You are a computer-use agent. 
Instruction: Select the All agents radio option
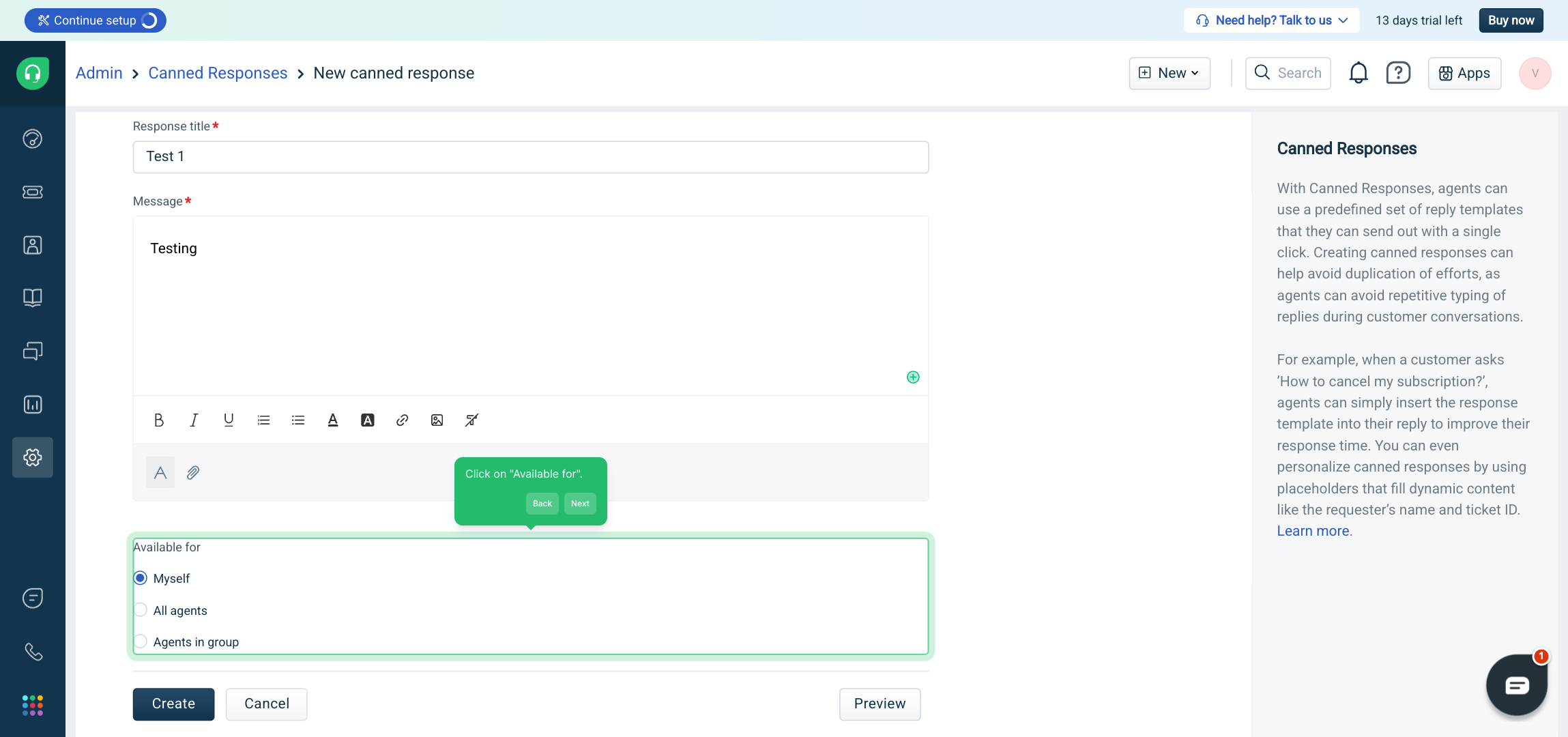click(141, 610)
